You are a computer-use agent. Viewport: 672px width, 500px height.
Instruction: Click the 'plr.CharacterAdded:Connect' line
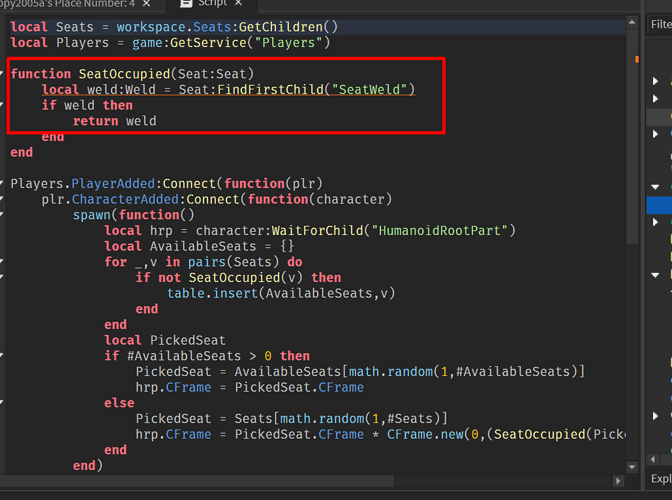tap(217, 199)
